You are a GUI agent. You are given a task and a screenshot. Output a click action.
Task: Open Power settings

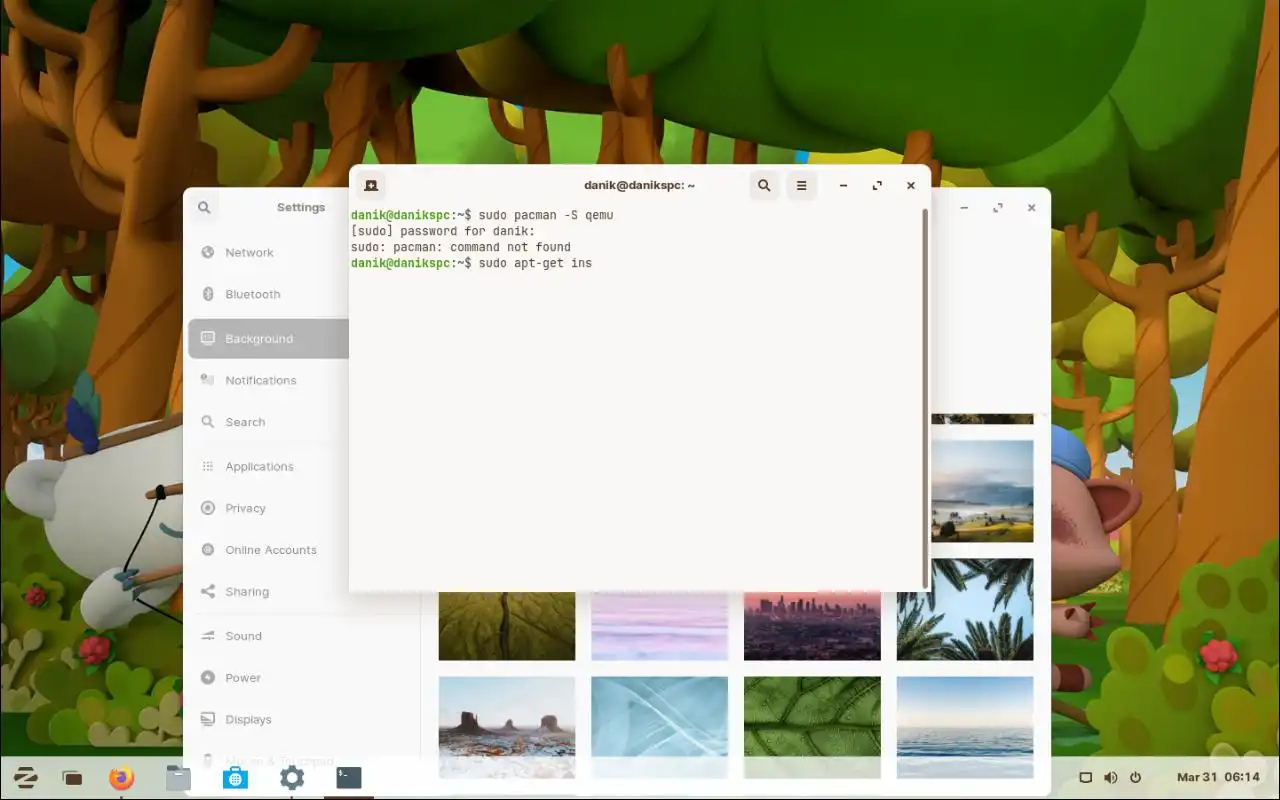[x=302, y=678]
